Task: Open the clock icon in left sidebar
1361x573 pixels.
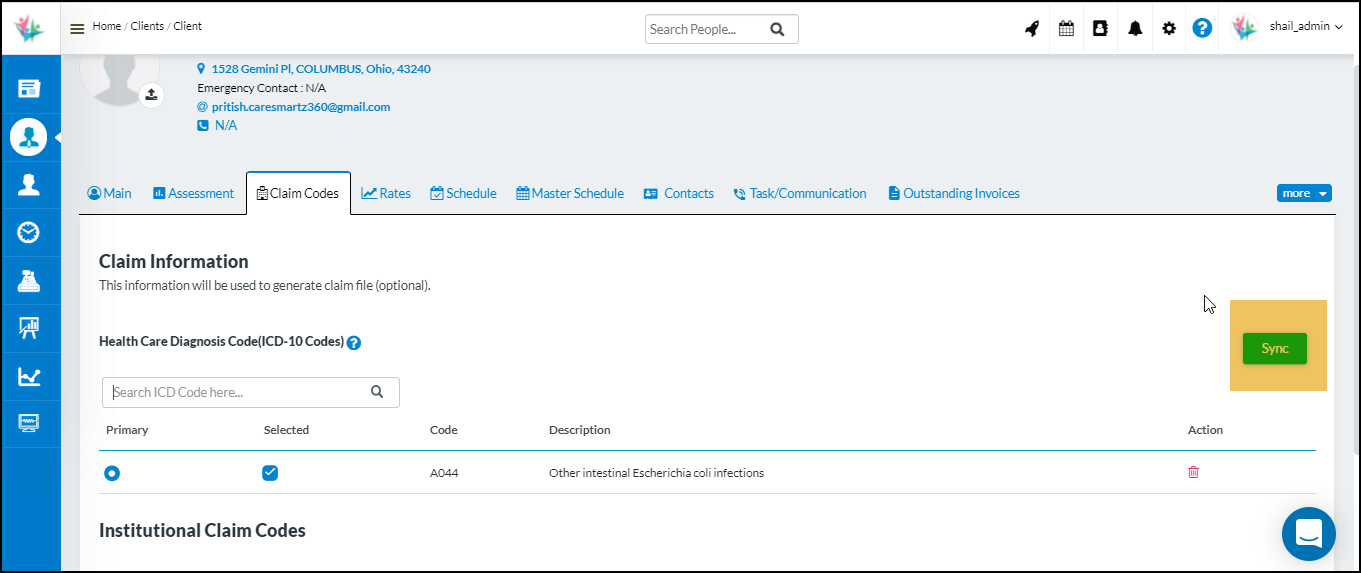Action: 29,233
